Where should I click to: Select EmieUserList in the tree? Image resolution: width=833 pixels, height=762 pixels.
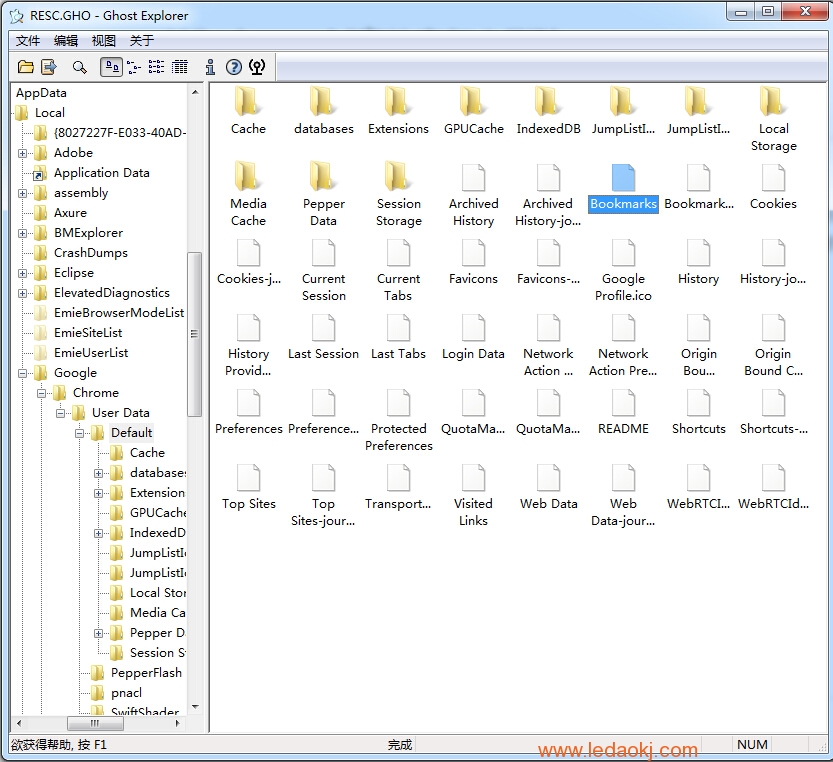(91, 353)
